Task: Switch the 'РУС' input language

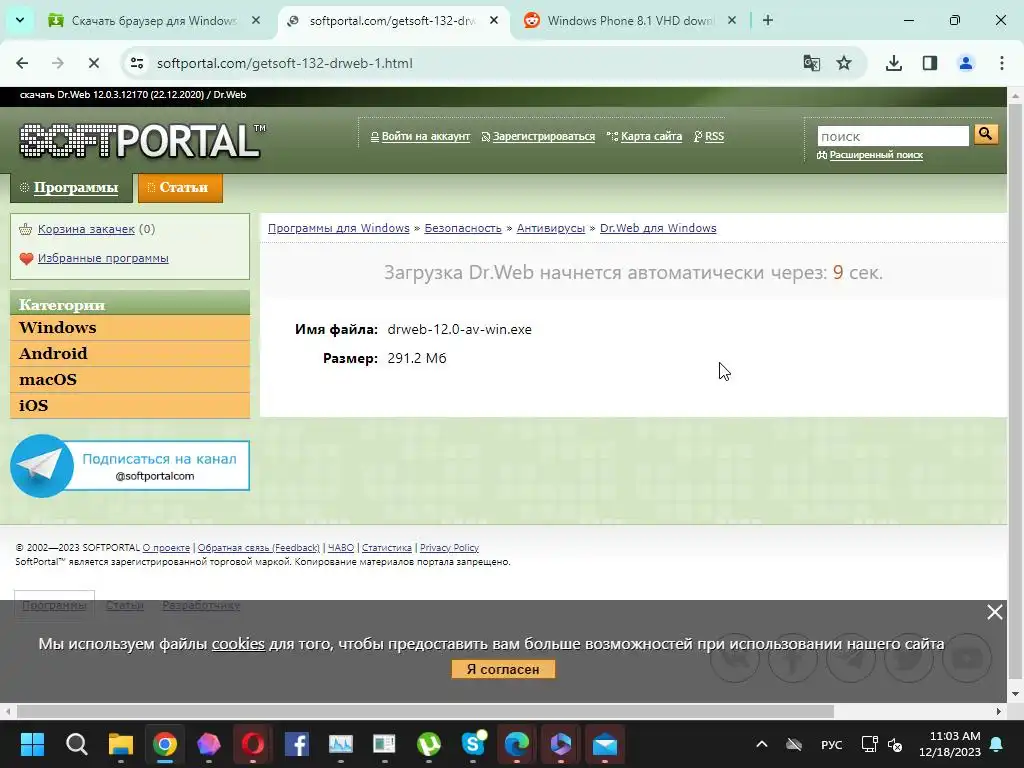Action: point(831,744)
